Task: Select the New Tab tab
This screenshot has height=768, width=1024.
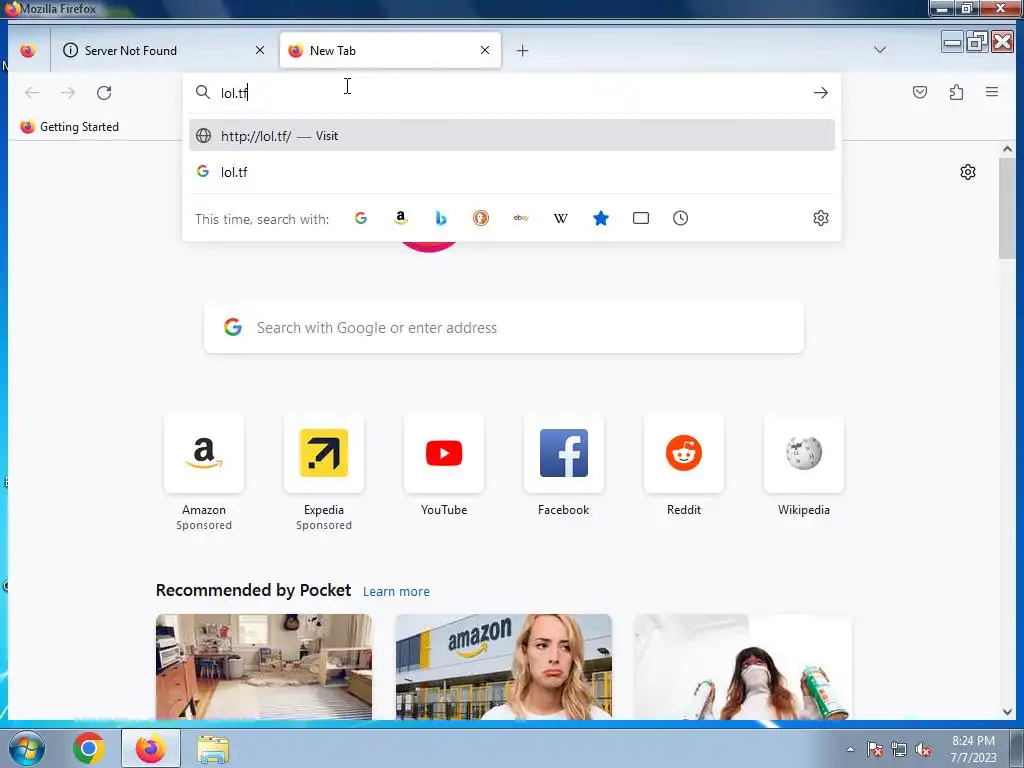Action: click(x=390, y=50)
